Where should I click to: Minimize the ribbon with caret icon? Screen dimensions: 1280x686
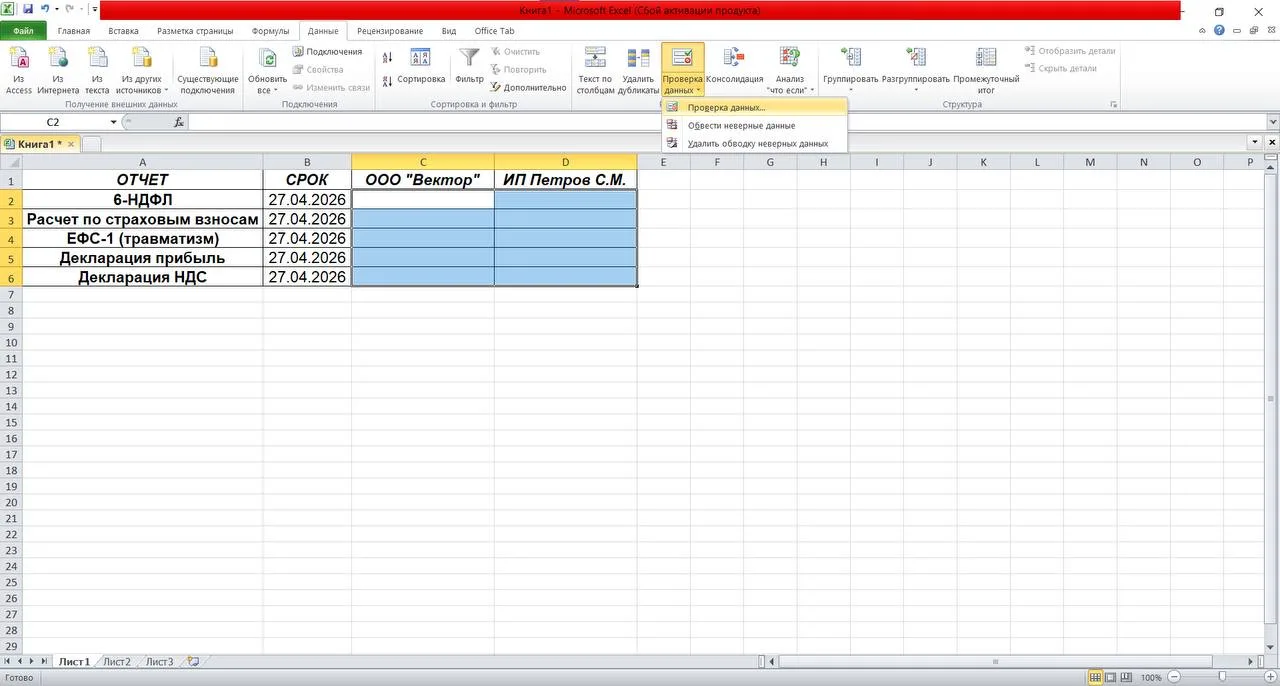pos(1204,31)
